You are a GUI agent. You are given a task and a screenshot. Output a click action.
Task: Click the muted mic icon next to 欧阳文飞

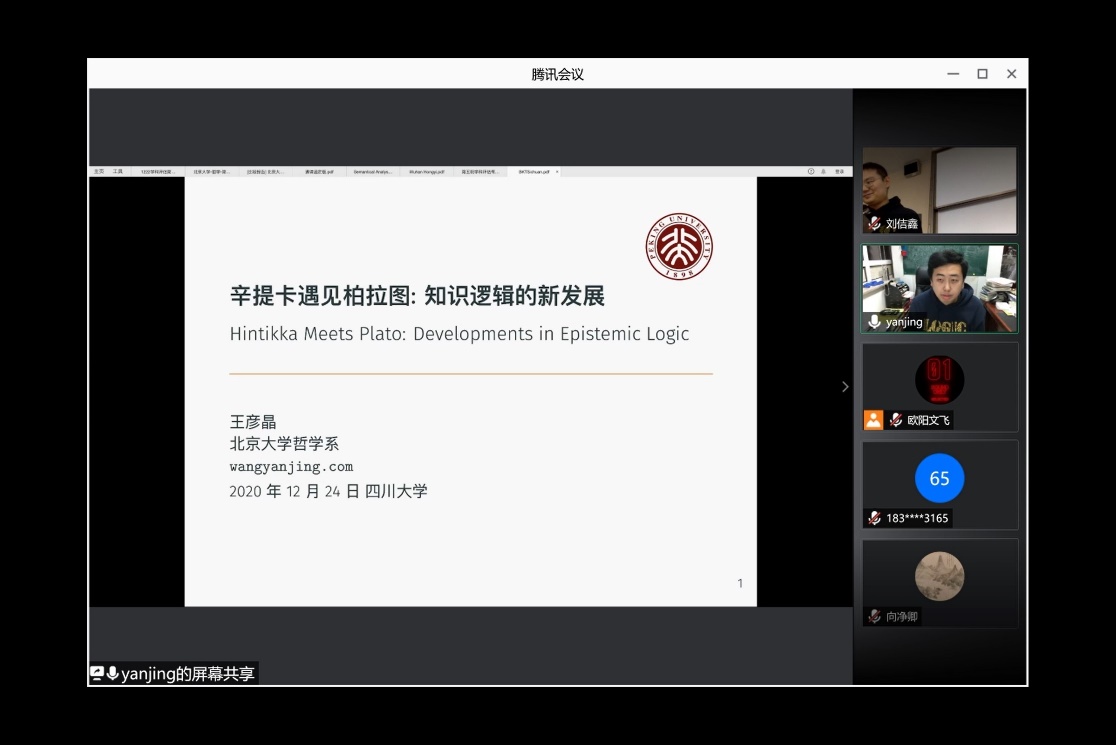(x=896, y=420)
